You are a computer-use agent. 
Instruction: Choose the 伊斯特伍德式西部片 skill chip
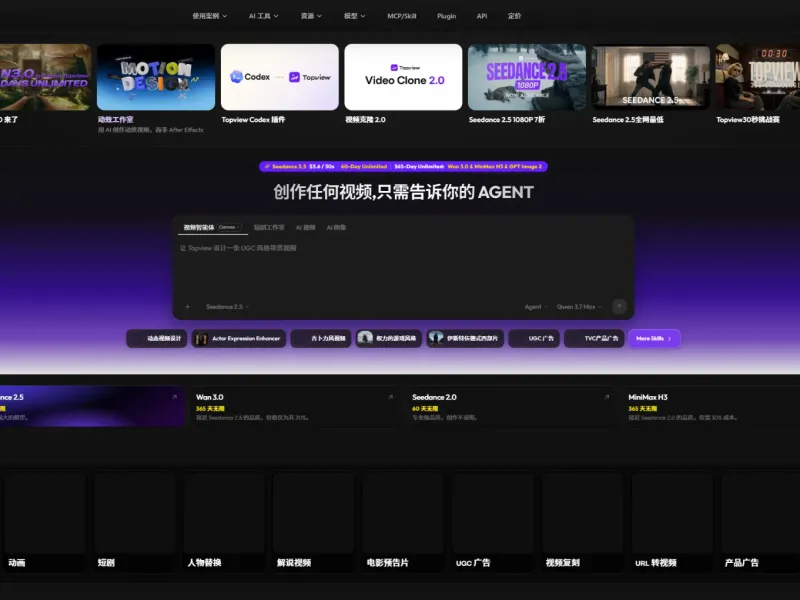(465, 338)
